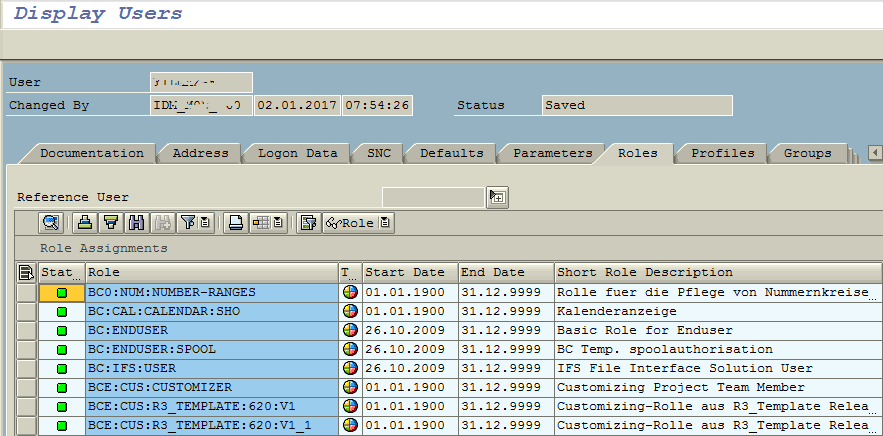Open the Profiles tab
883x436 pixels.
[723, 153]
